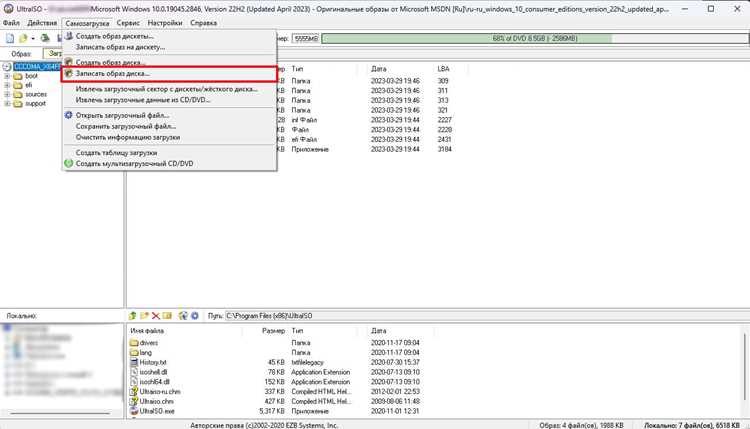
Task: Expand the boot folder in tree
Action: coord(7,76)
